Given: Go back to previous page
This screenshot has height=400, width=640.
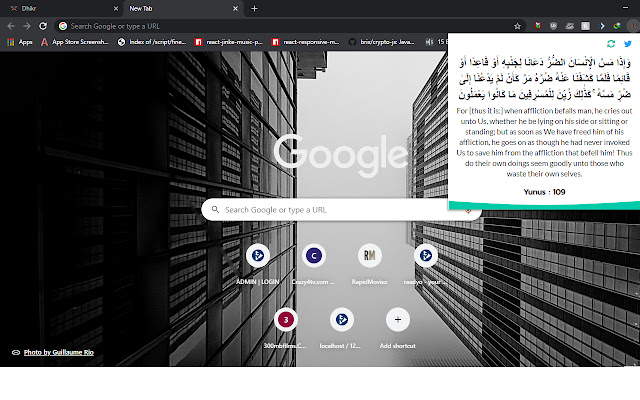Looking at the screenshot, I should pos(11,26).
